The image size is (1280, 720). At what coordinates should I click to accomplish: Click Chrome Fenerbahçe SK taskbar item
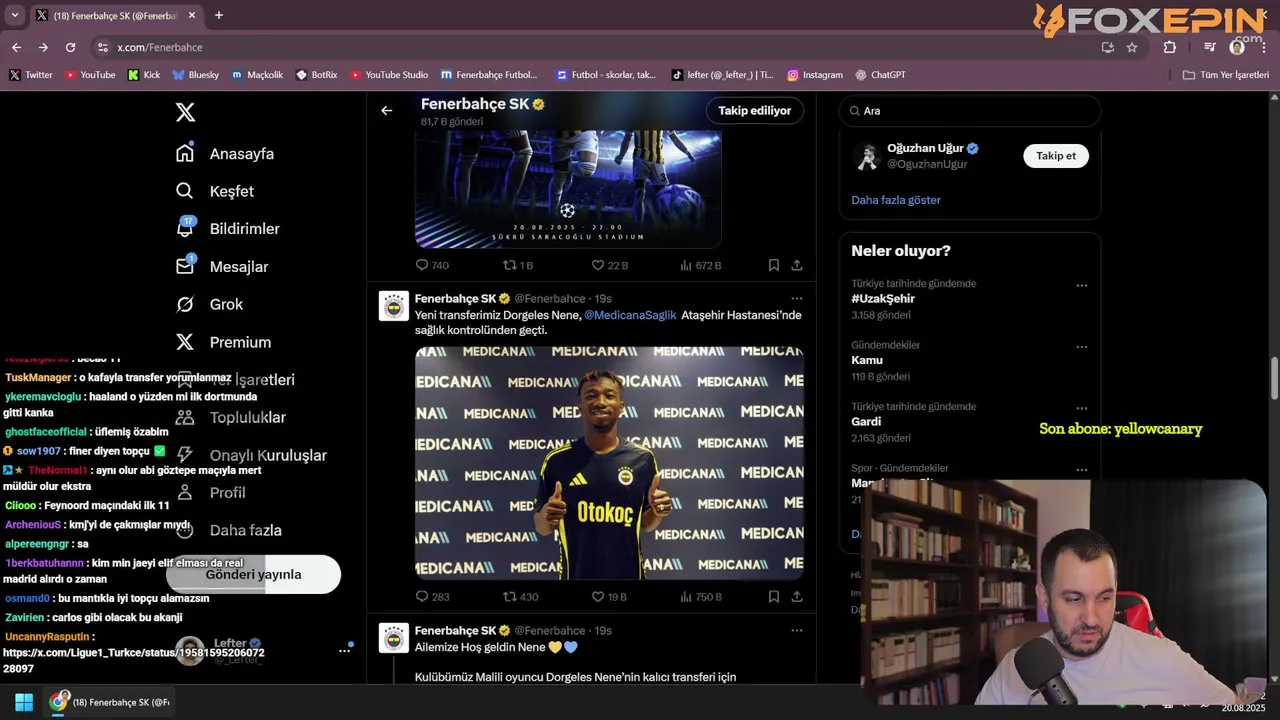(111, 702)
